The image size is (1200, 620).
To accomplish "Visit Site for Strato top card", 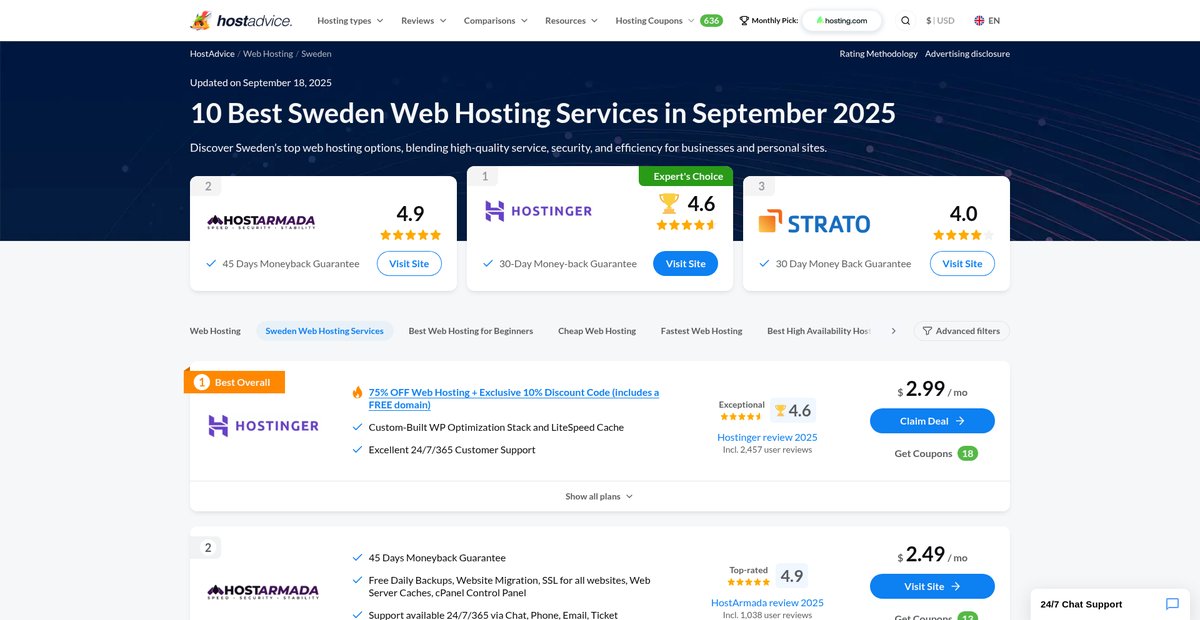I will pos(962,264).
